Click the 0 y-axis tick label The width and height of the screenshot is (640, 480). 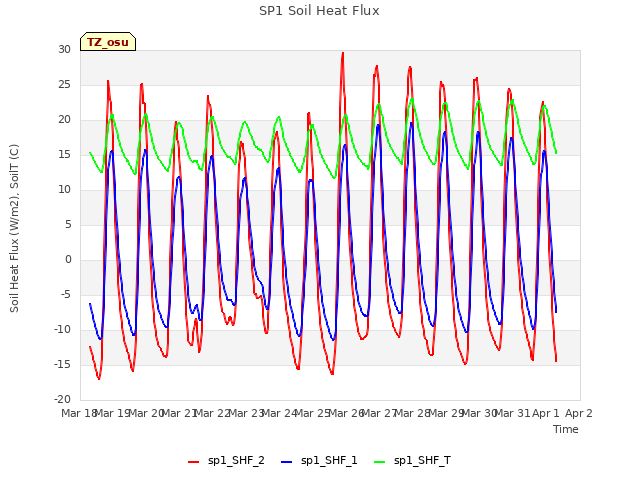68,260
